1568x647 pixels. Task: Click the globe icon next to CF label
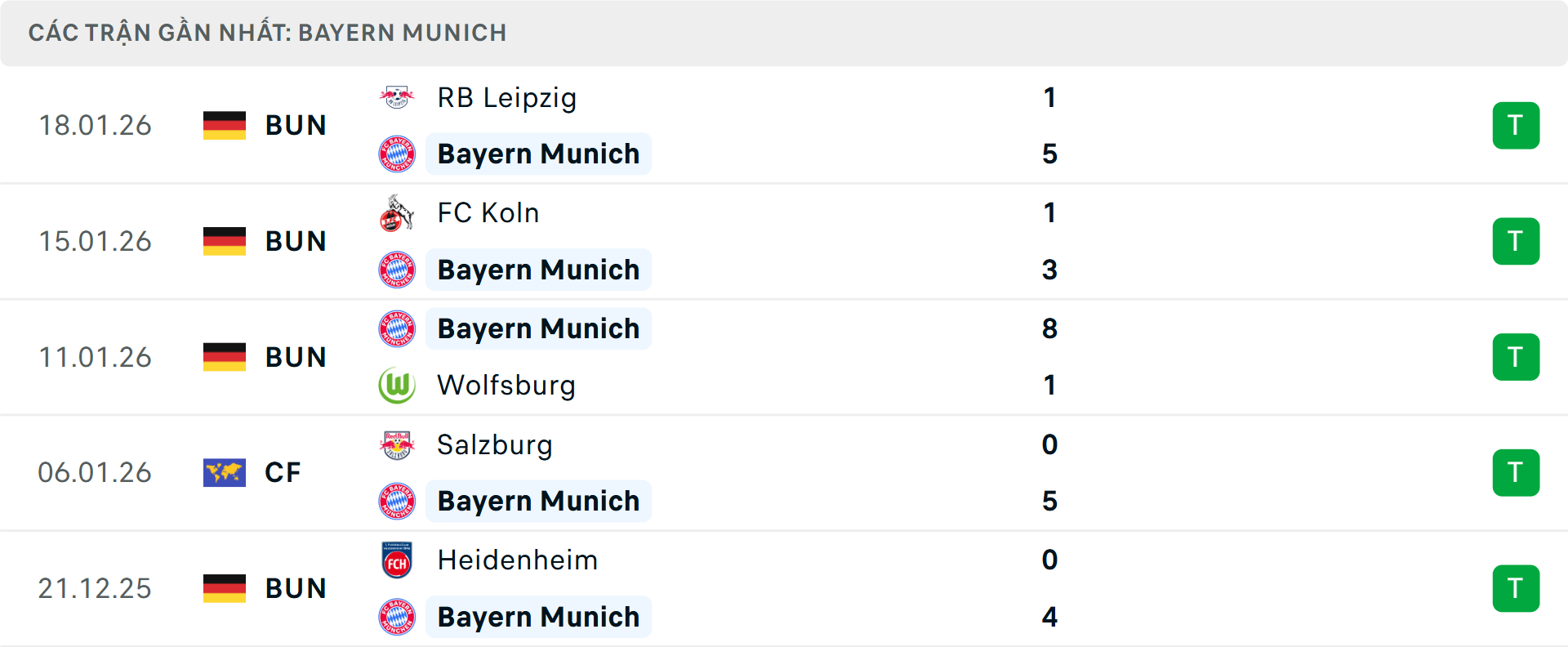pyautogui.click(x=225, y=472)
